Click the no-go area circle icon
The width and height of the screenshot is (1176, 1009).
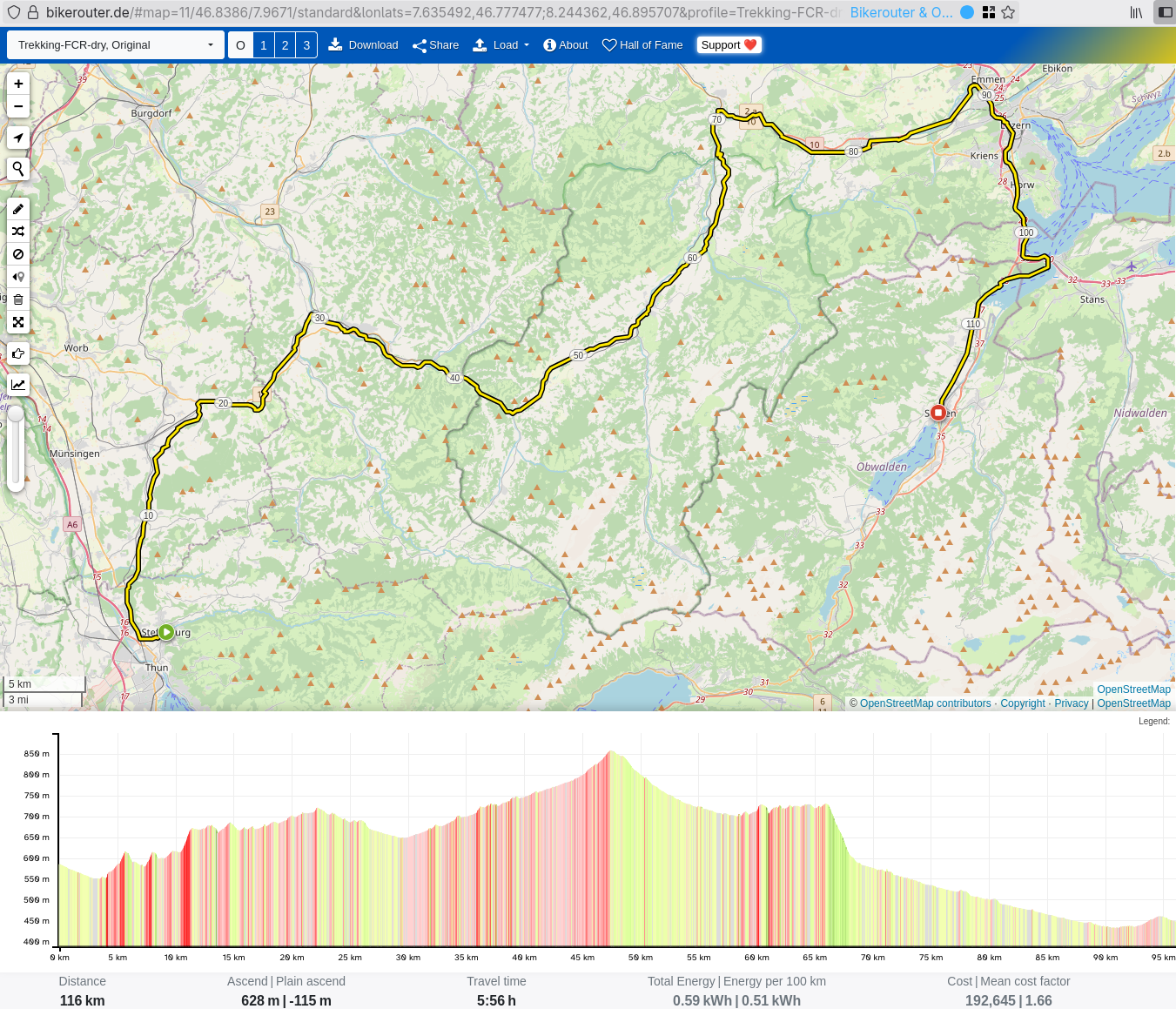click(x=18, y=254)
